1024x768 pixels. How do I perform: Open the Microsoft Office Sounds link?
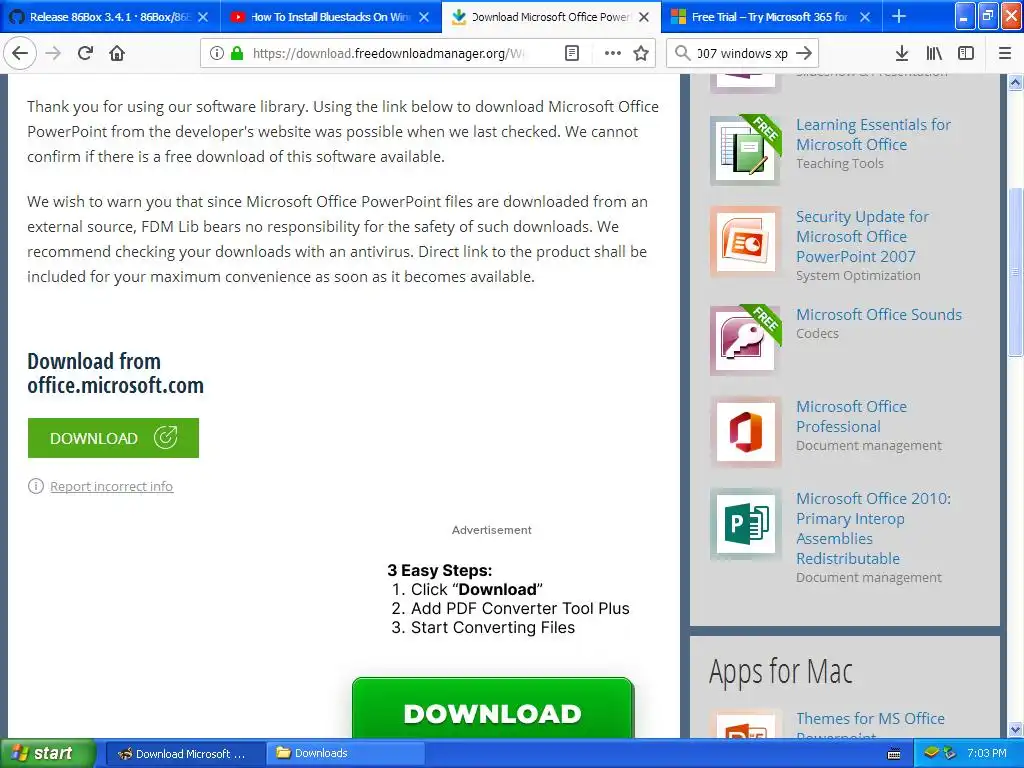pos(878,314)
